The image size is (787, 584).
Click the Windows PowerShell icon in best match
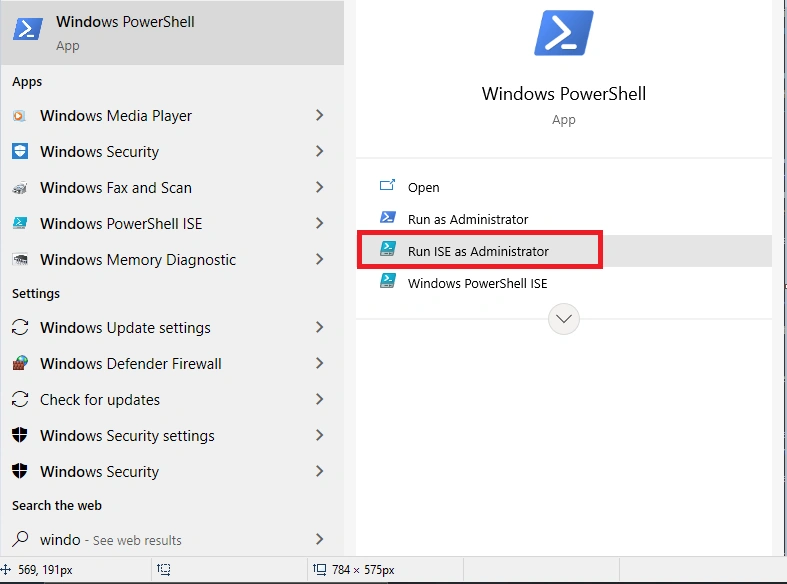[x=28, y=29]
